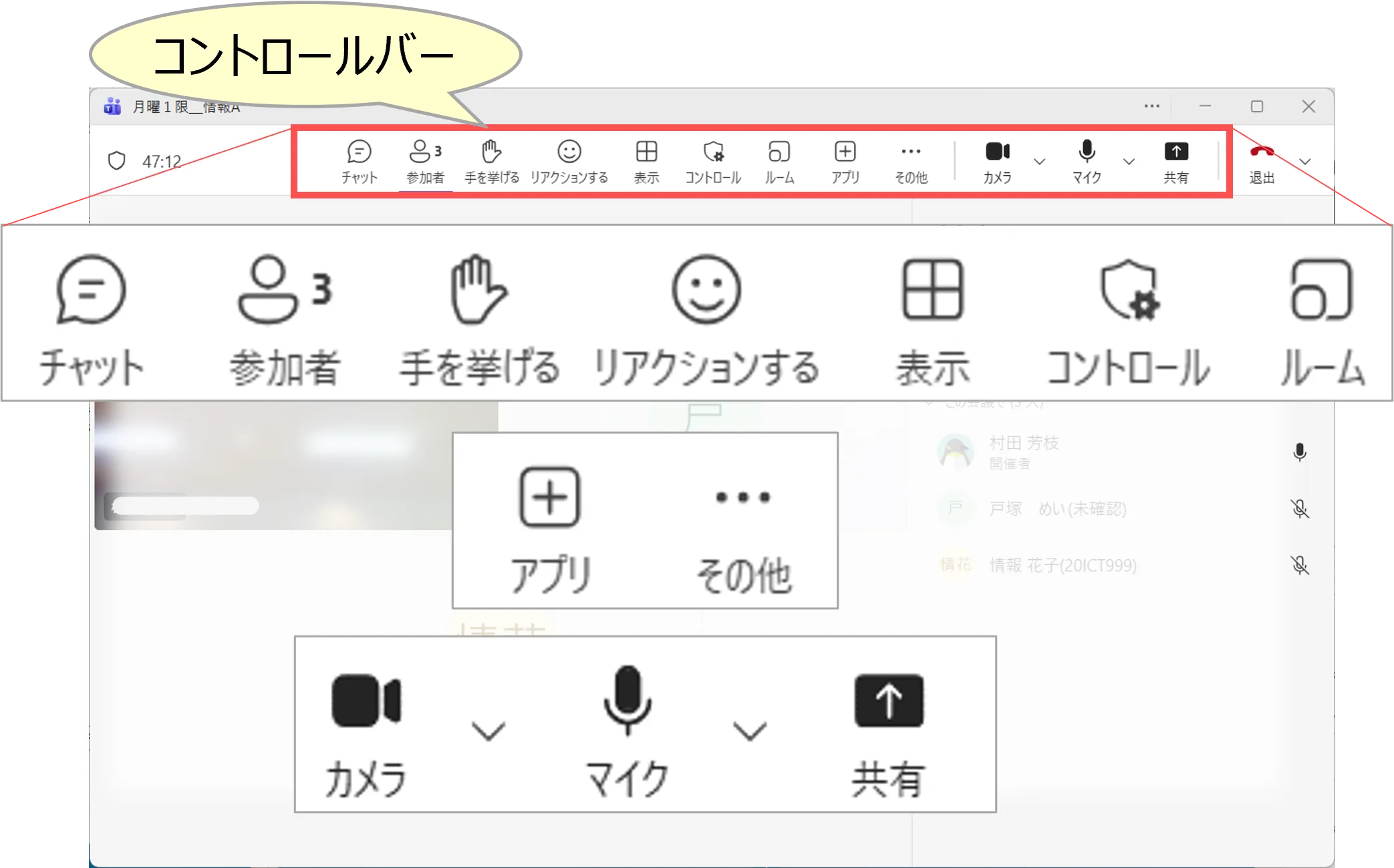Select participant 情報 花子(20ICT999)
The image size is (1394, 868).
1063,565
